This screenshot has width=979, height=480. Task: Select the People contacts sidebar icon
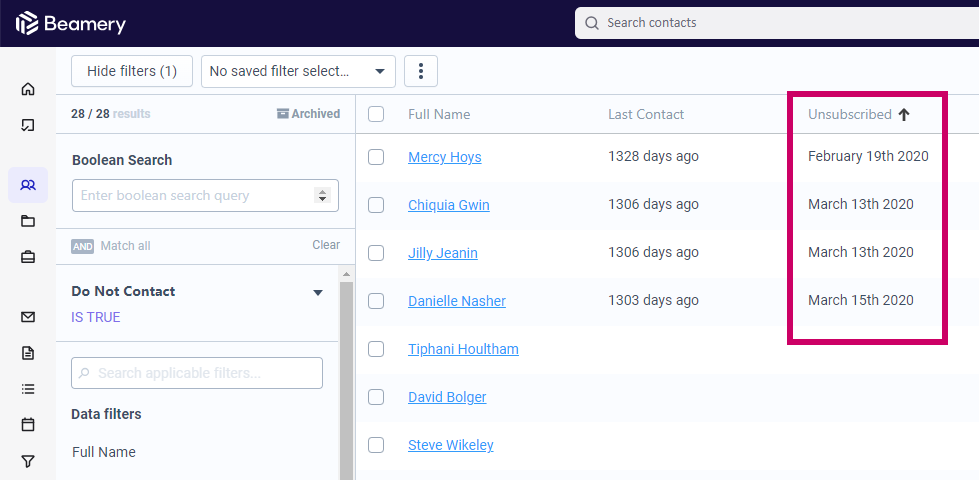(27, 185)
